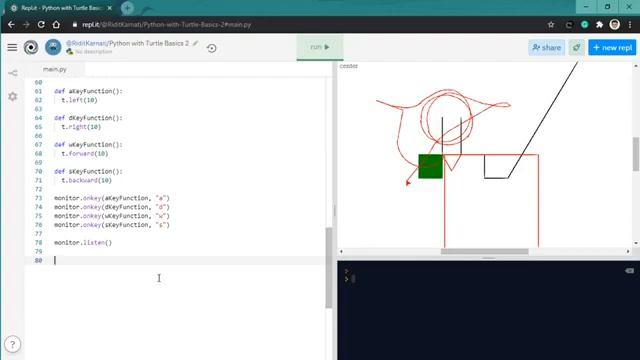The height and width of the screenshot is (360, 640).
Task: Click the turtle canvas horizontal scrollbar thumb
Action: coord(484,251)
